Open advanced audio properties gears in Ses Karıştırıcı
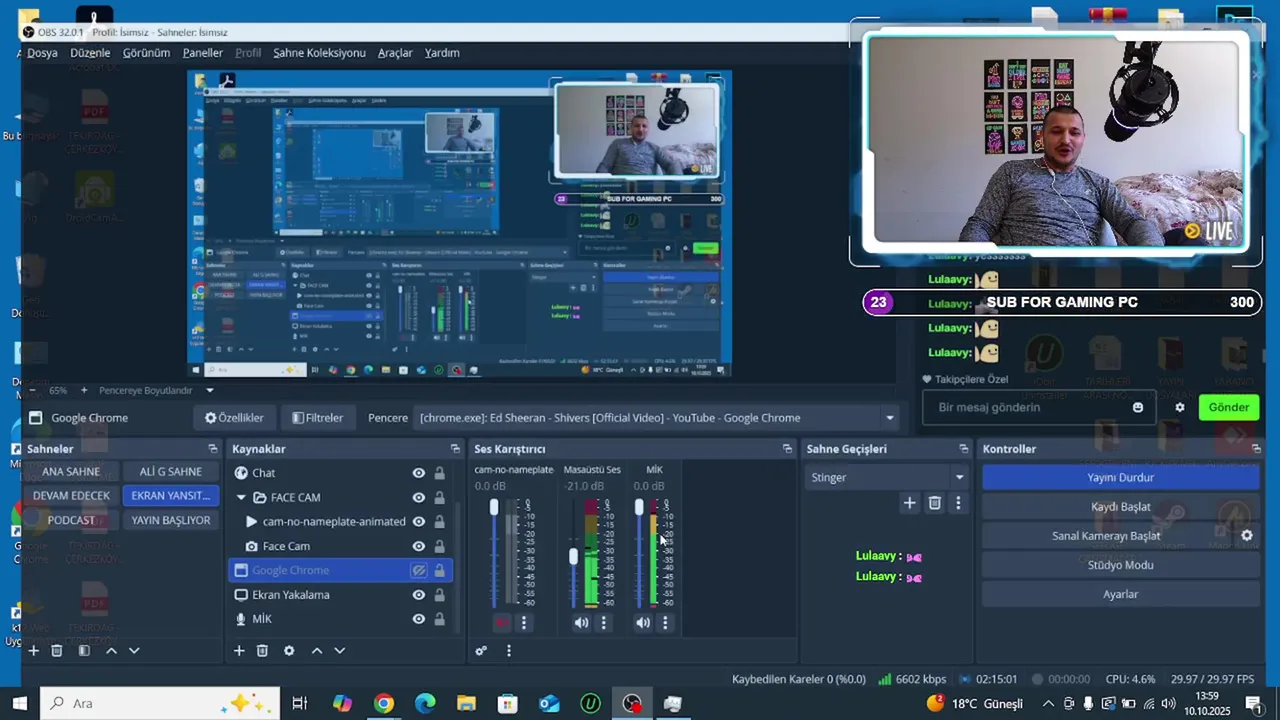Image resolution: width=1280 pixels, height=720 pixels. [x=481, y=650]
